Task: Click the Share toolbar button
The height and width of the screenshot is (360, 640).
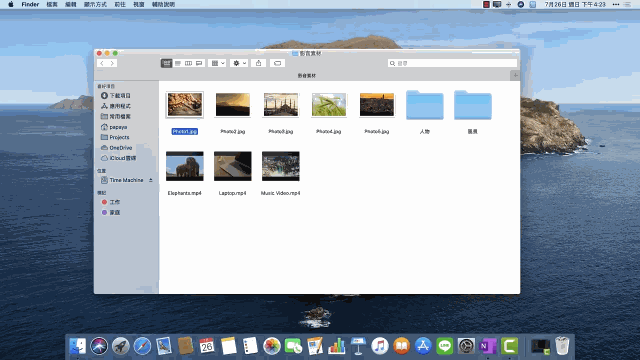Action: coord(258,63)
